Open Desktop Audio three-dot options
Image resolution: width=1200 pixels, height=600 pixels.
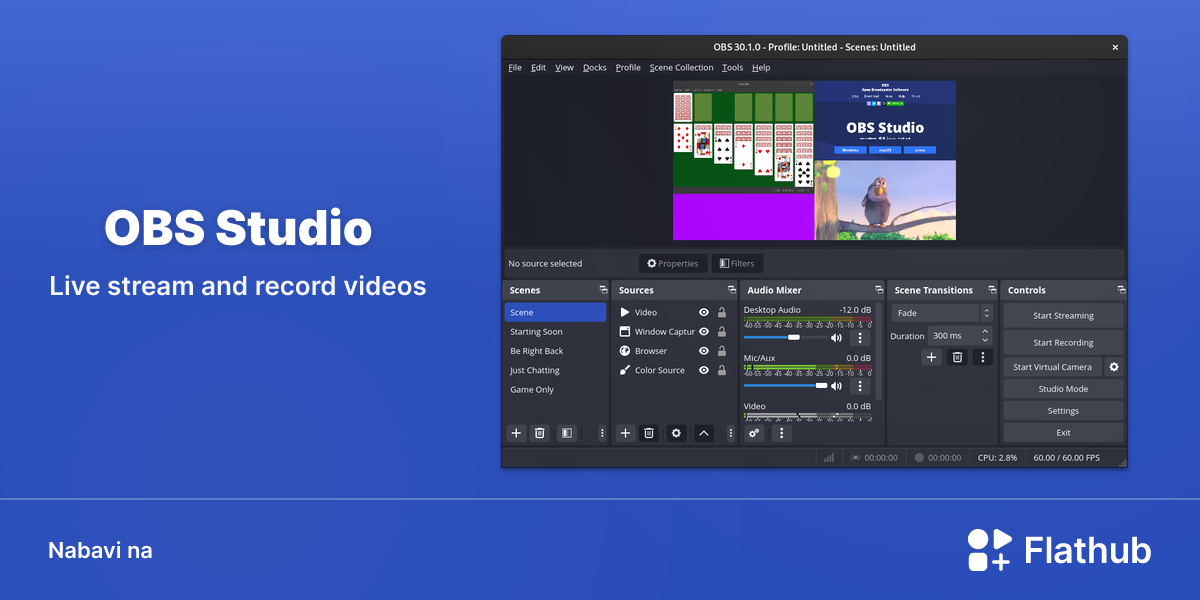tap(859, 338)
